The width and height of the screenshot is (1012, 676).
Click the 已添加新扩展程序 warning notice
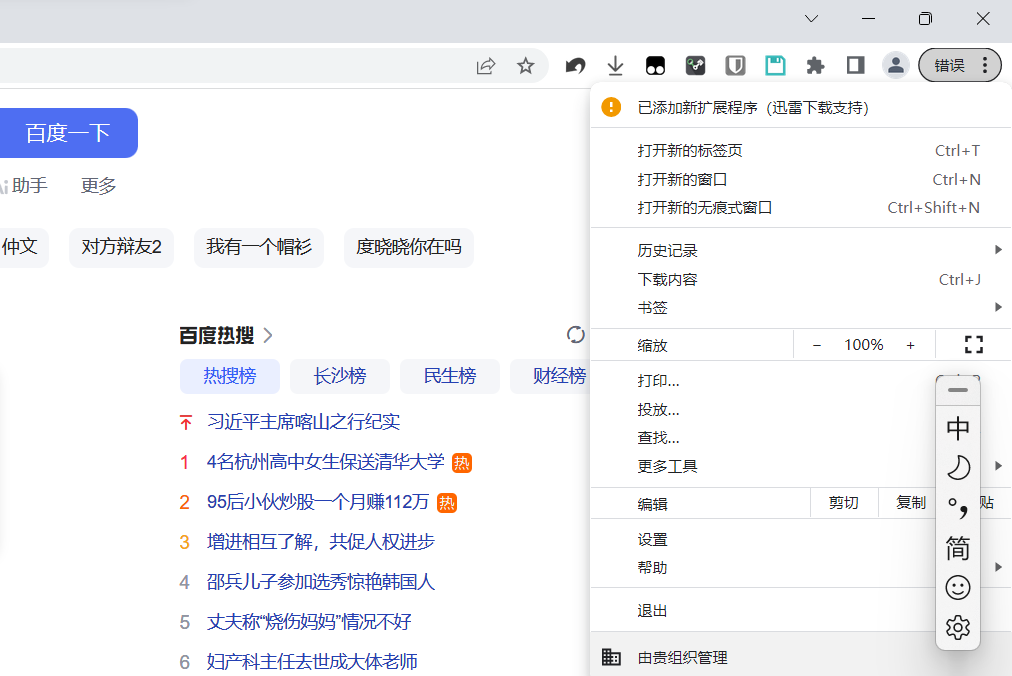pos(801,107)
